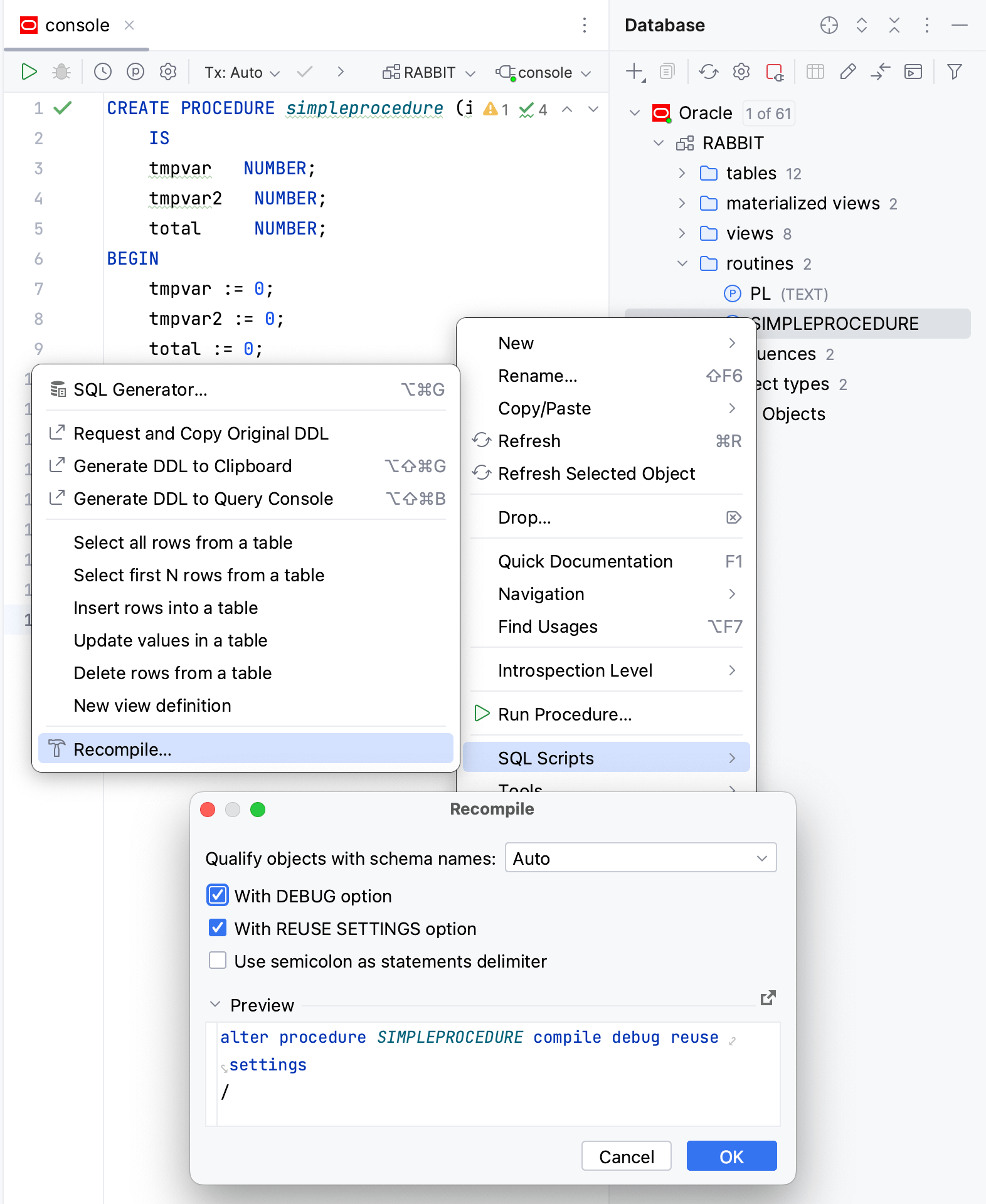This screenshot has width=986, height=1204.
Task: Toggle the With REUSE SETTINGS option checkbox
Action: pos(218,928)
